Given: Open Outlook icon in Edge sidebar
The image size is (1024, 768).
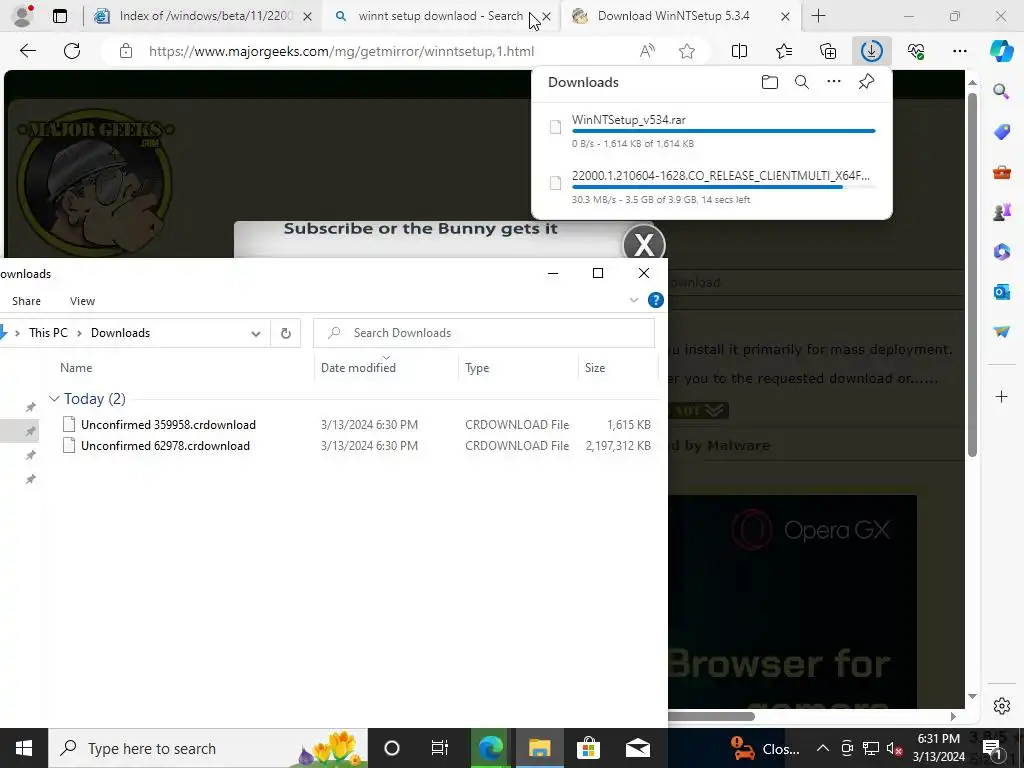Looking at the screenshot, I should pyautogui.click(x=1001, y=292).
